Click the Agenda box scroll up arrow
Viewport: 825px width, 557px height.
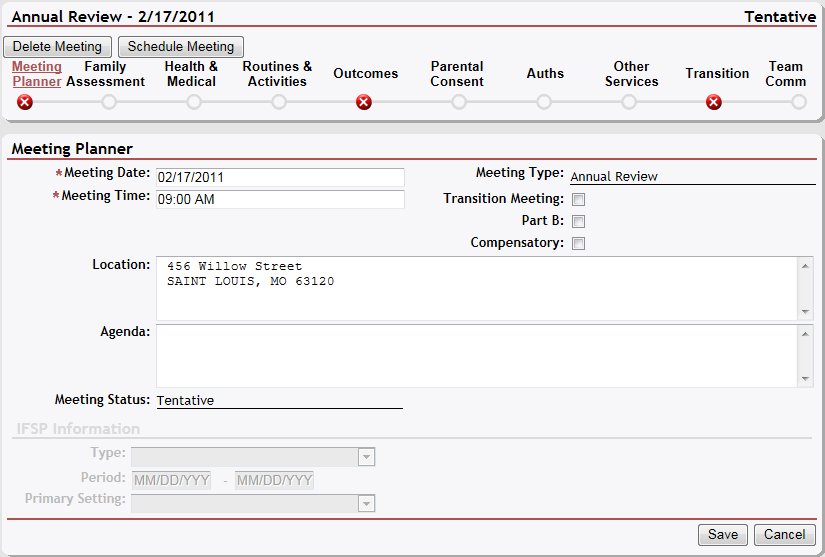806,334
